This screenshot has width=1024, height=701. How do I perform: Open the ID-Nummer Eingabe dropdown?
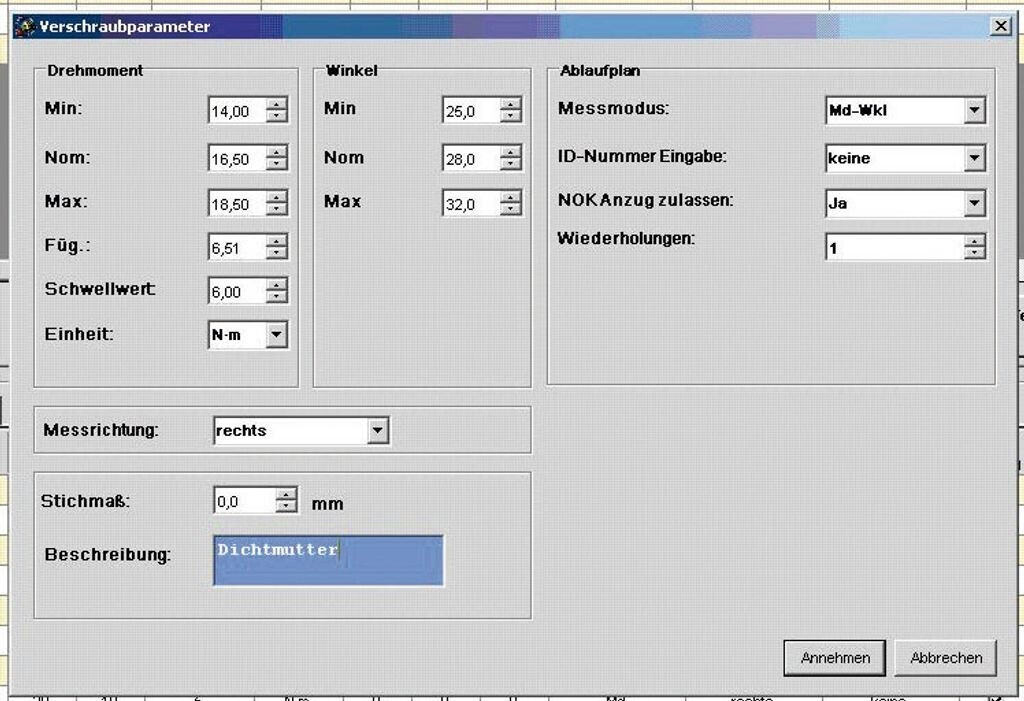(x=975, y=158)
